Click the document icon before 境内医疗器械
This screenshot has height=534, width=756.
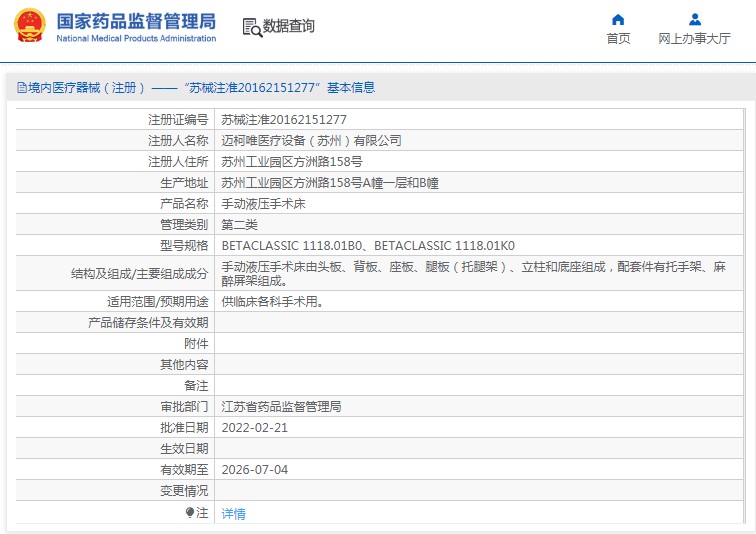click(22, 88)
